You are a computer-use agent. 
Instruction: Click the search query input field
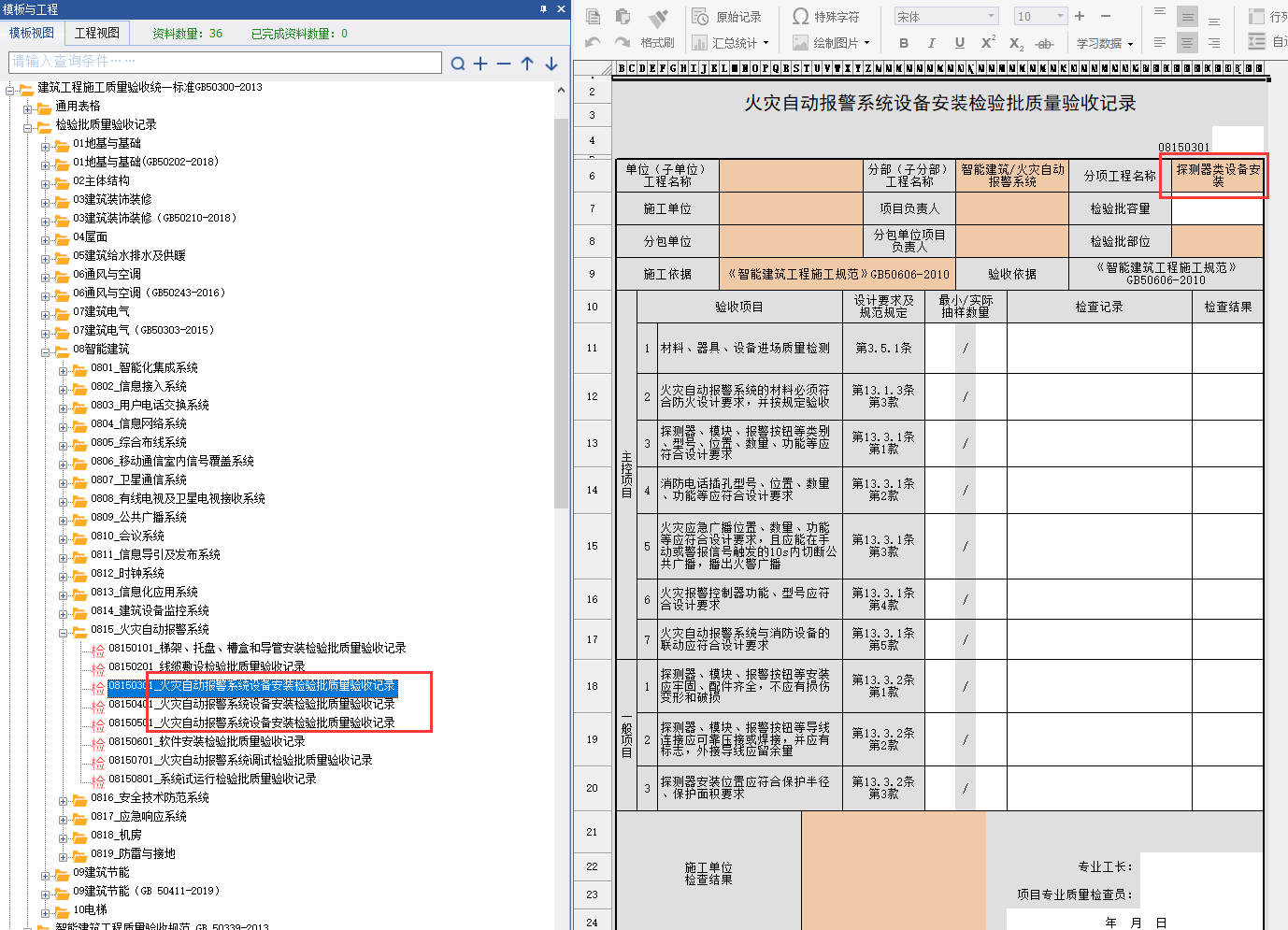[x=225, y=62]
